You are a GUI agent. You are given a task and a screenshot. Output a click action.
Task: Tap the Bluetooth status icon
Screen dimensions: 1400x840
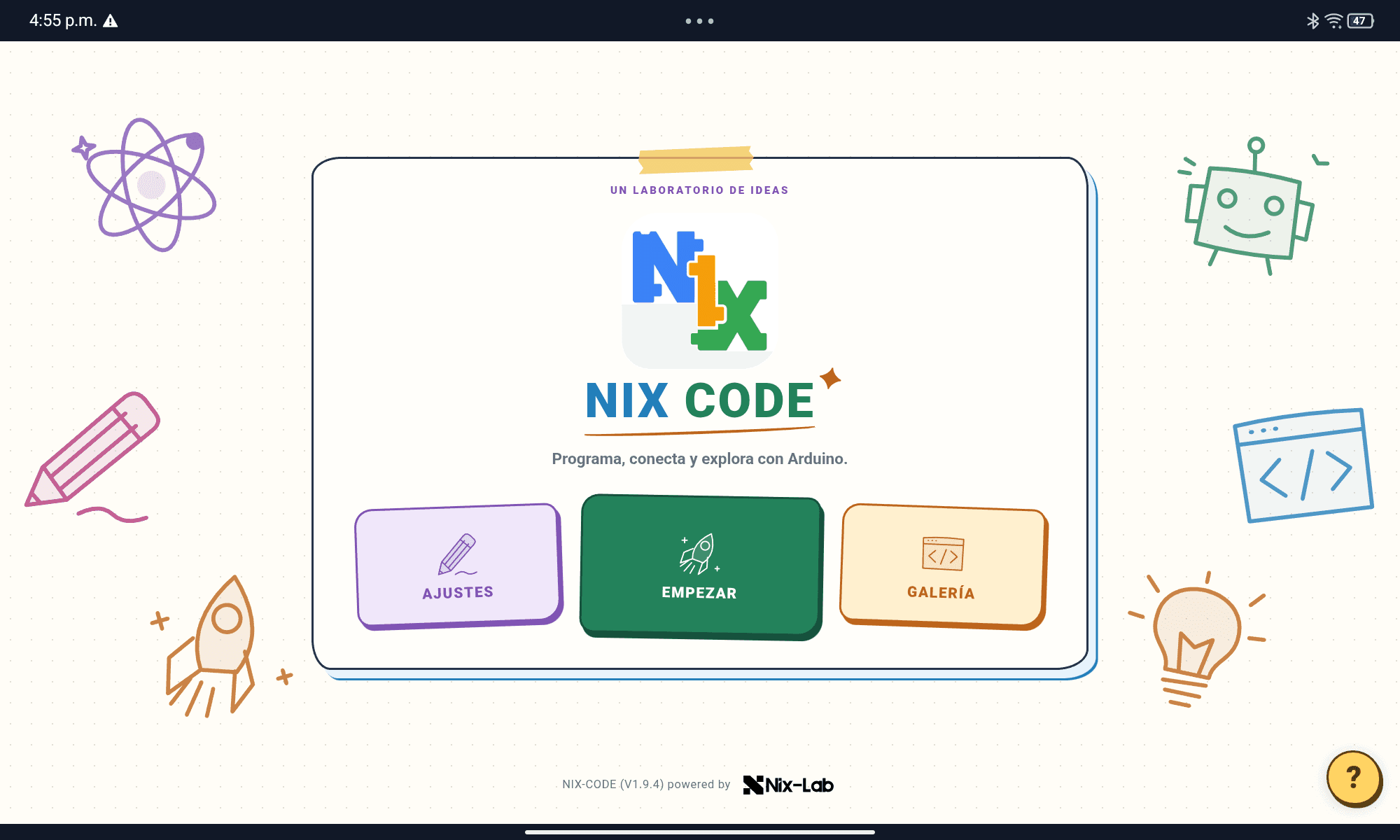click(1312, 21)
